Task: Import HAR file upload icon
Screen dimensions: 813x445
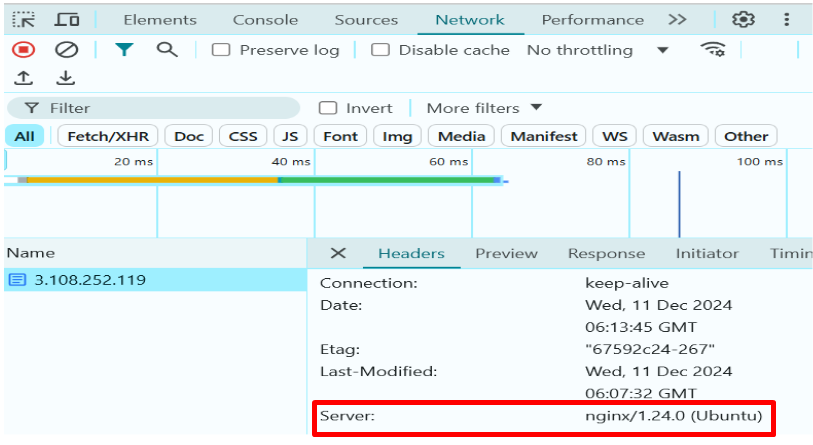Action: 23,78
